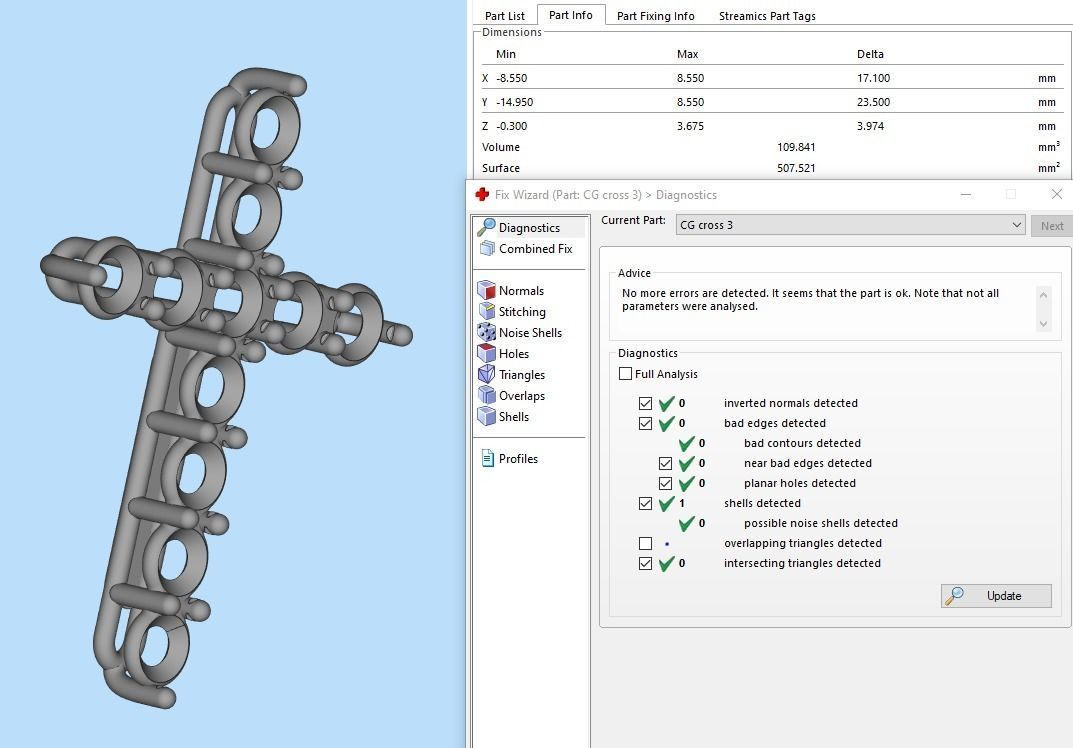
Task: Select the Normals fix icon
Action: pos(486,290)
